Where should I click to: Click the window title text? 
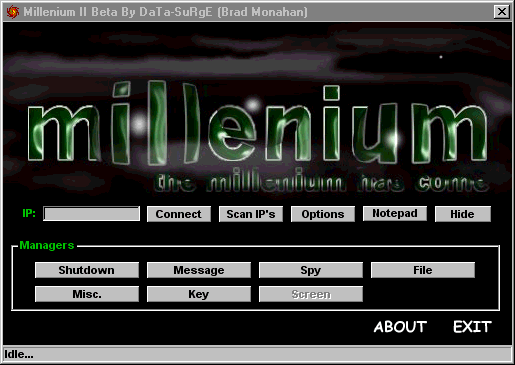[x=165, y=12]
